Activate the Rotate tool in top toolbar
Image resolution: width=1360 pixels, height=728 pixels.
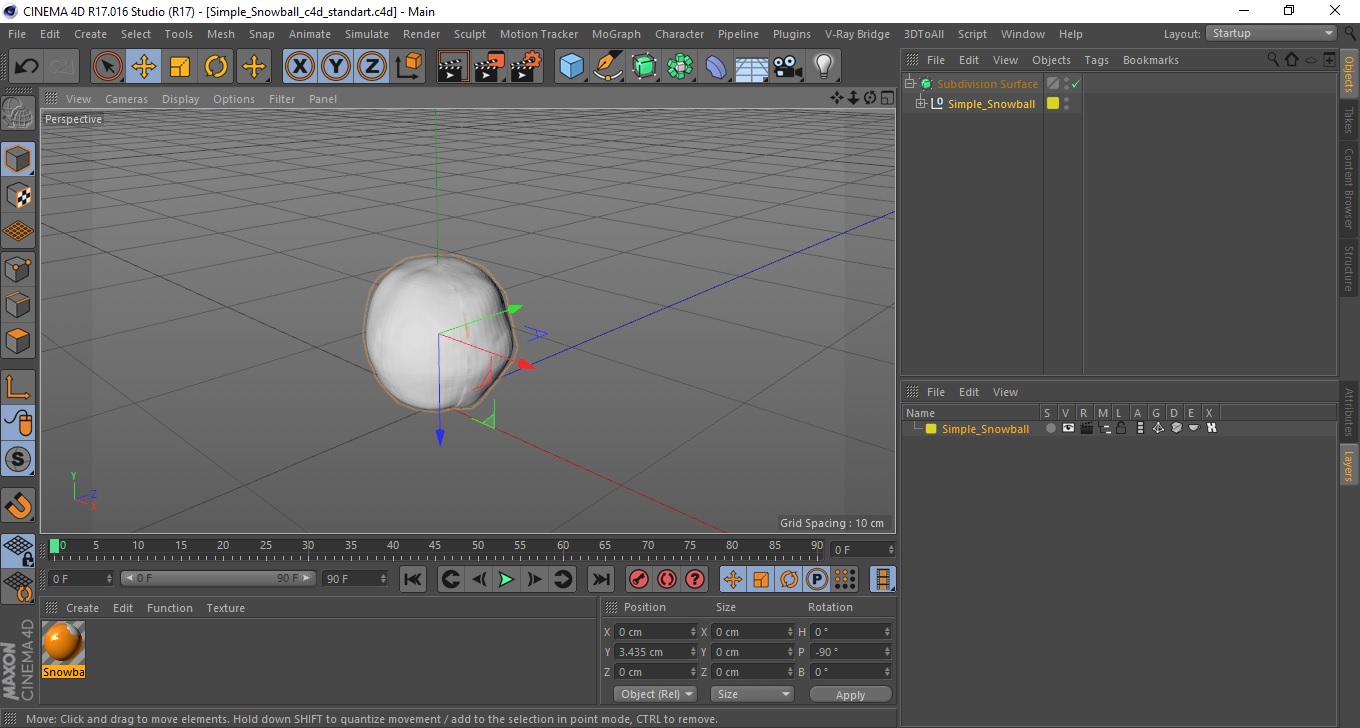pyautogui.click(x=216, y=67)
